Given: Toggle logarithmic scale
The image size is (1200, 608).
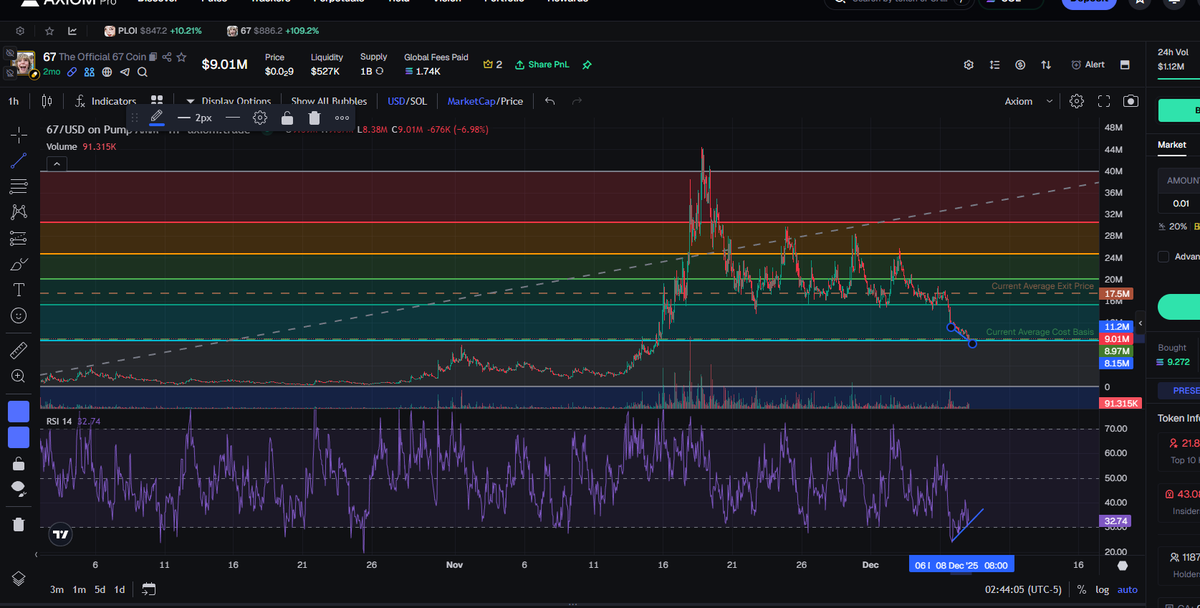Looking at the screenshot, I should point(1102,590).
